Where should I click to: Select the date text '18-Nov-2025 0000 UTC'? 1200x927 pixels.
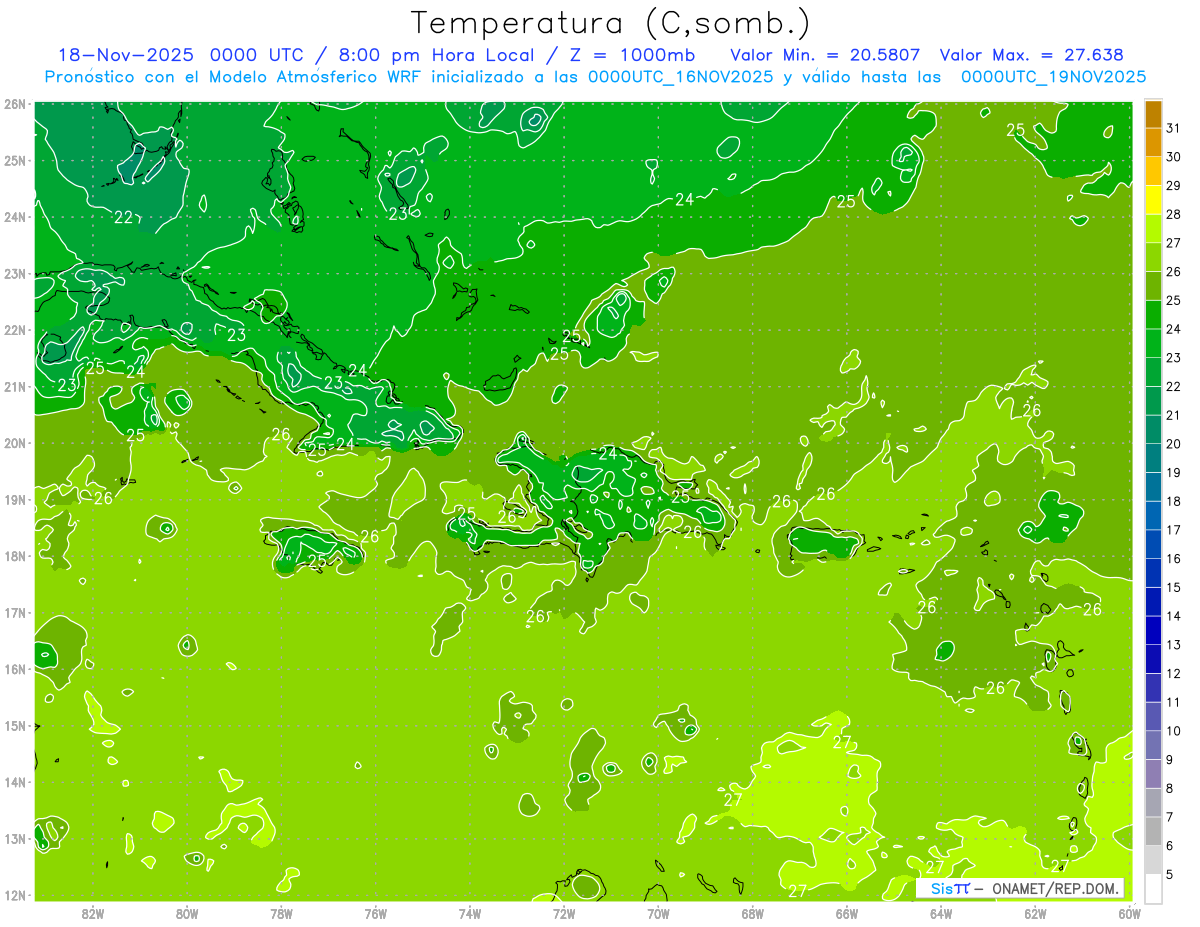(x=180, y=55)
